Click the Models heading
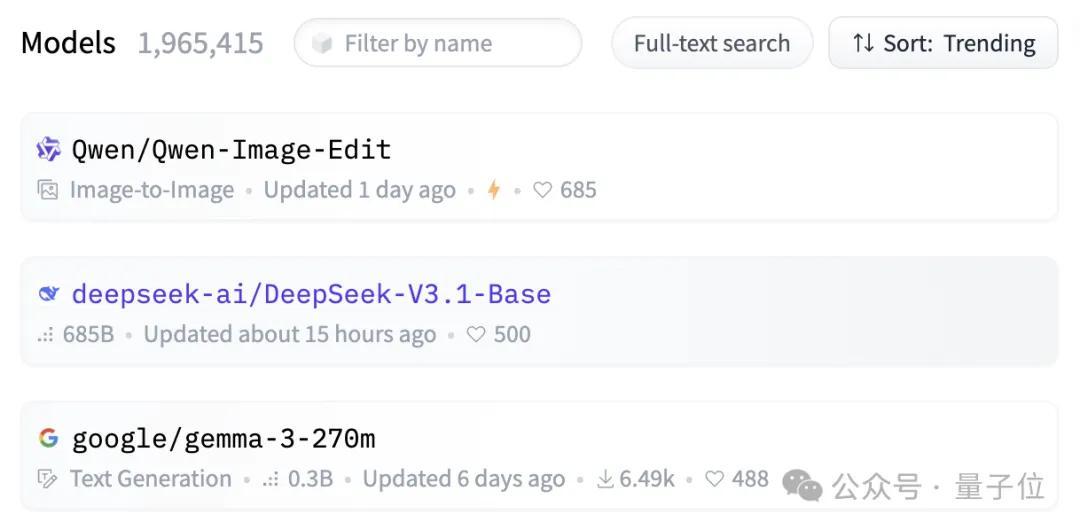1080x530 pixels. [x=68, y=43]
